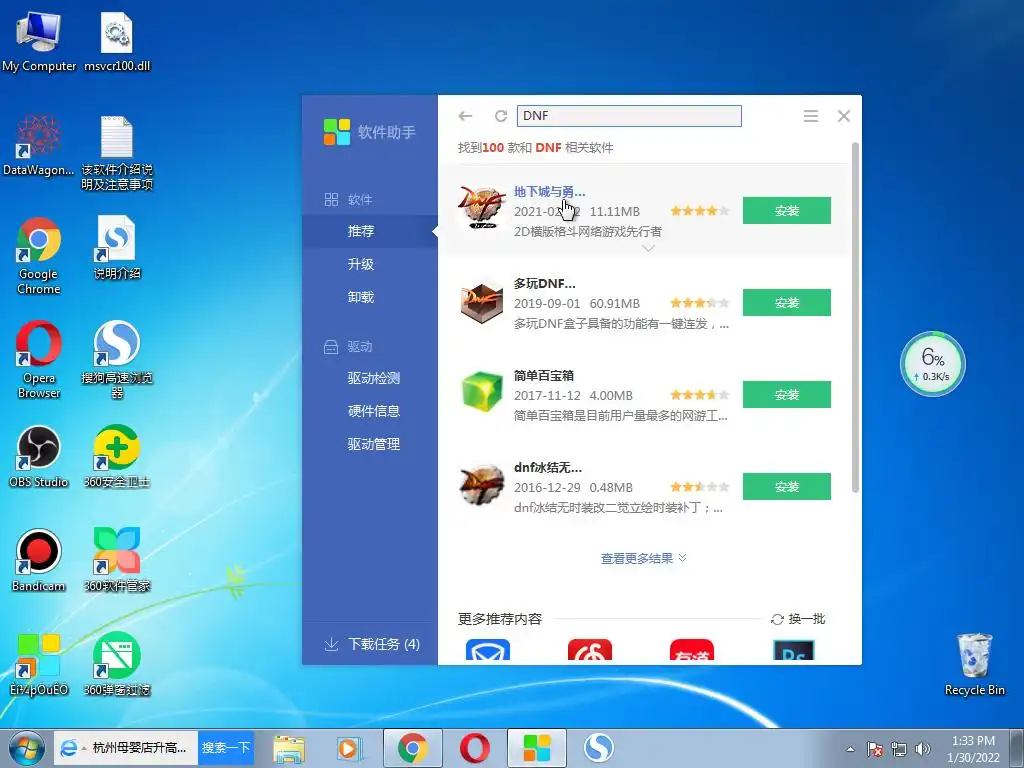The height and width of the screenshot is (768, 1024).
Task: Select 360弹窗过滤 desktop shortcut
Action: pos(117,664)
